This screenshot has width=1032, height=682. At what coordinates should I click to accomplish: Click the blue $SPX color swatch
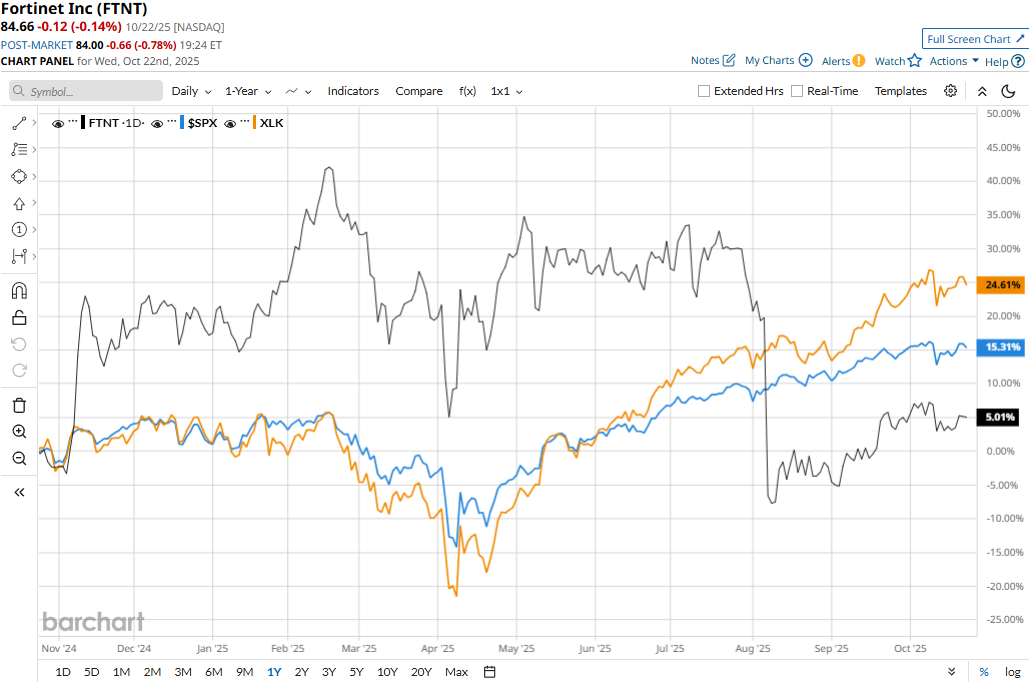click(x=182, y=122)
